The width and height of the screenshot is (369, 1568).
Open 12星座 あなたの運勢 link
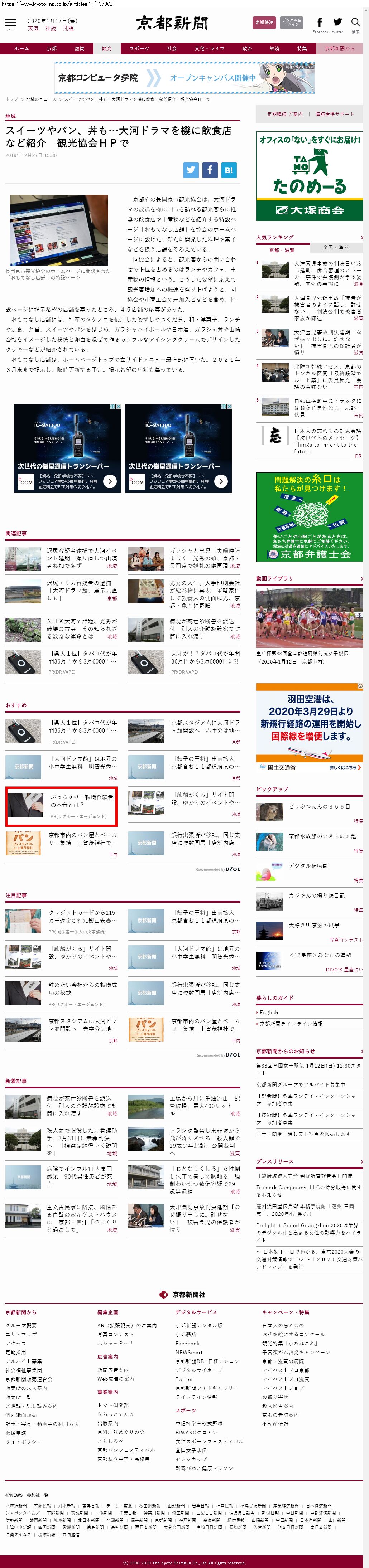click(x=320, y=955)
